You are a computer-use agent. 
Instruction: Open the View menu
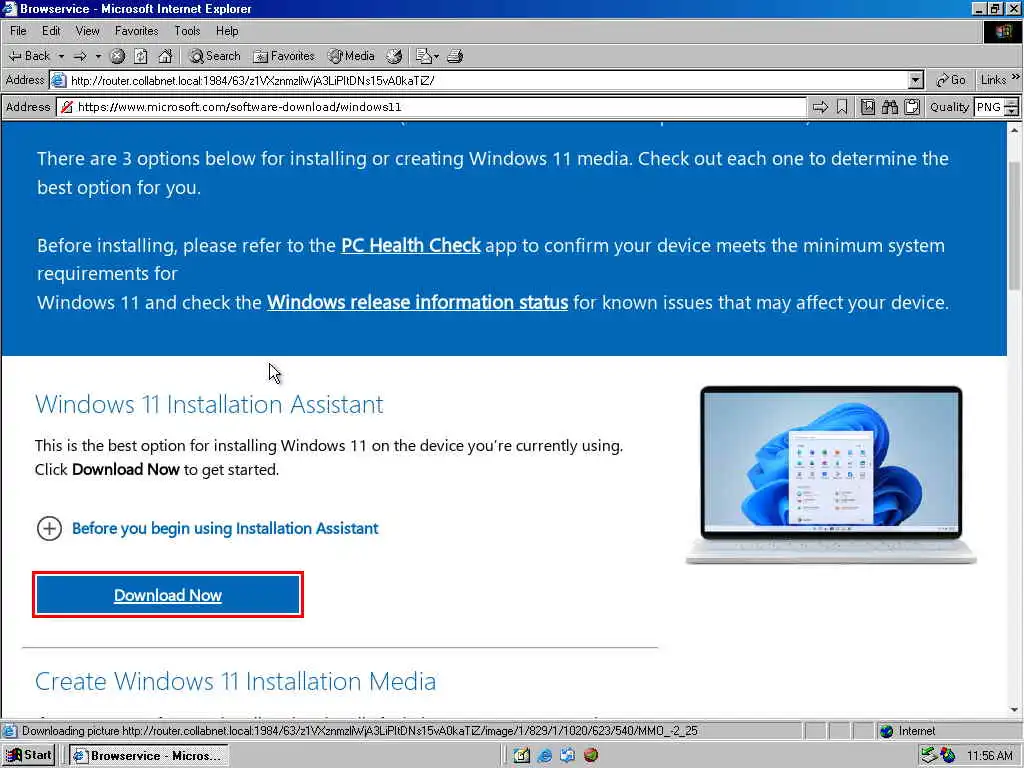point(88,31)
